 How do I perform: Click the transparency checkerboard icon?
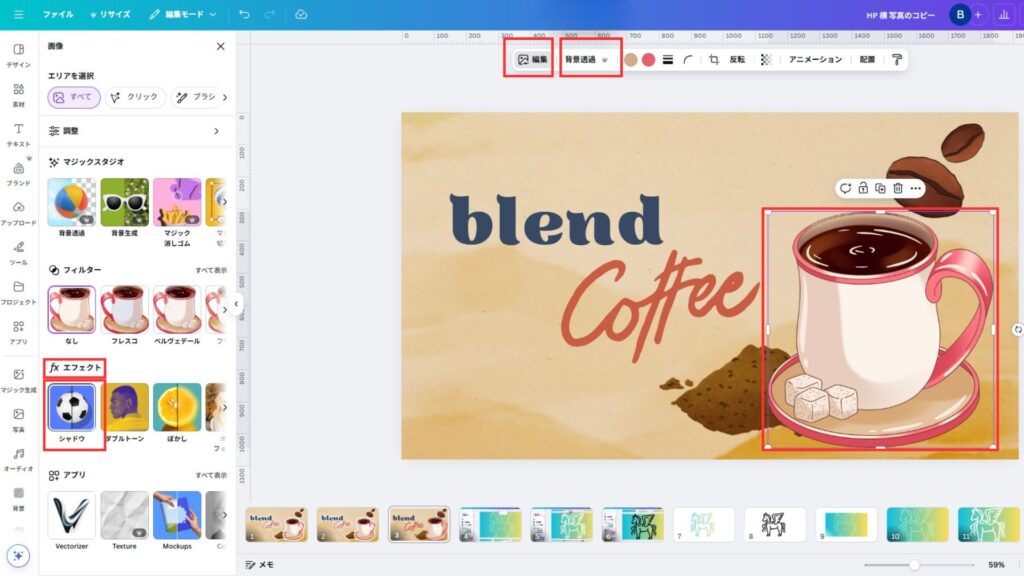(x=766, y=60)
